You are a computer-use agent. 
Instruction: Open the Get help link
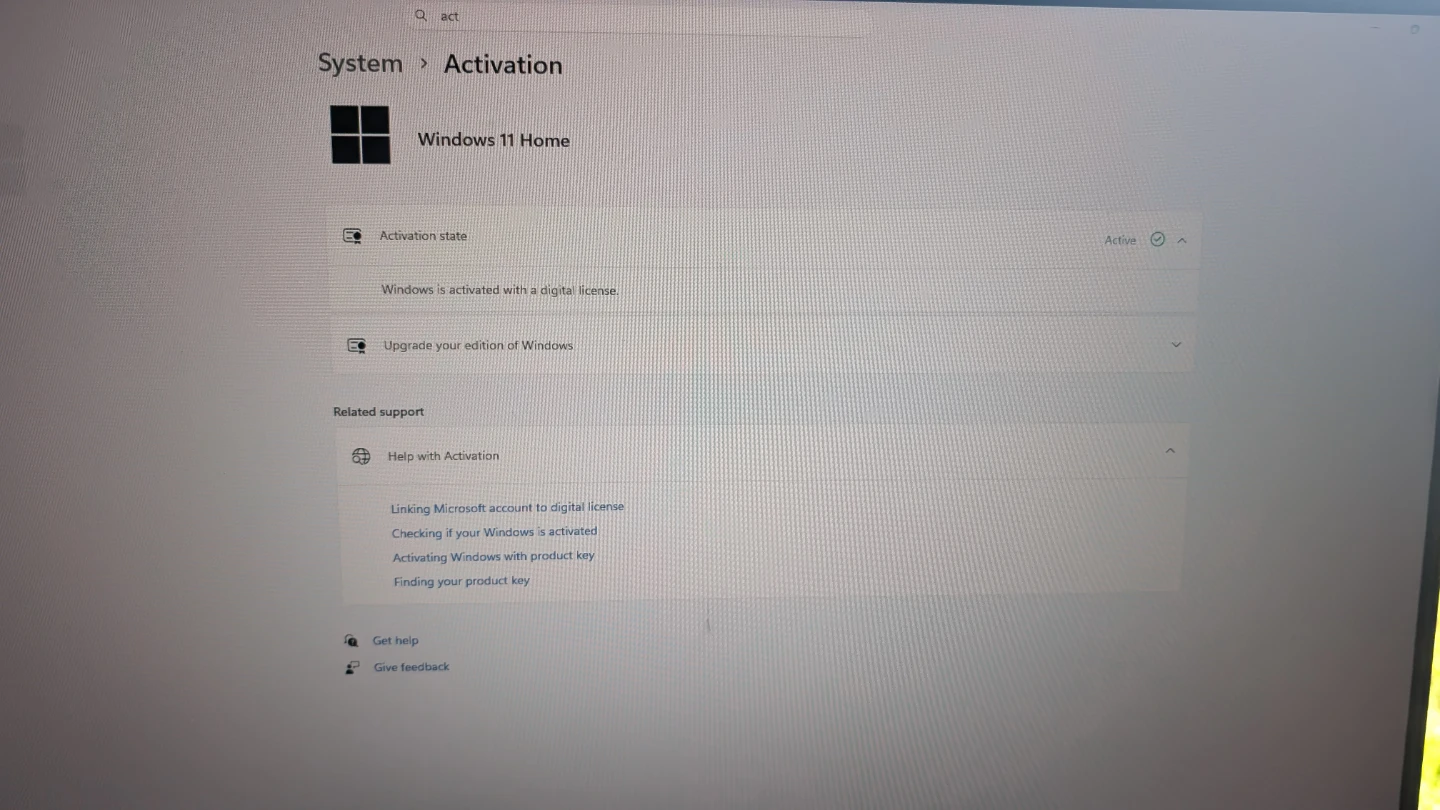395,641
